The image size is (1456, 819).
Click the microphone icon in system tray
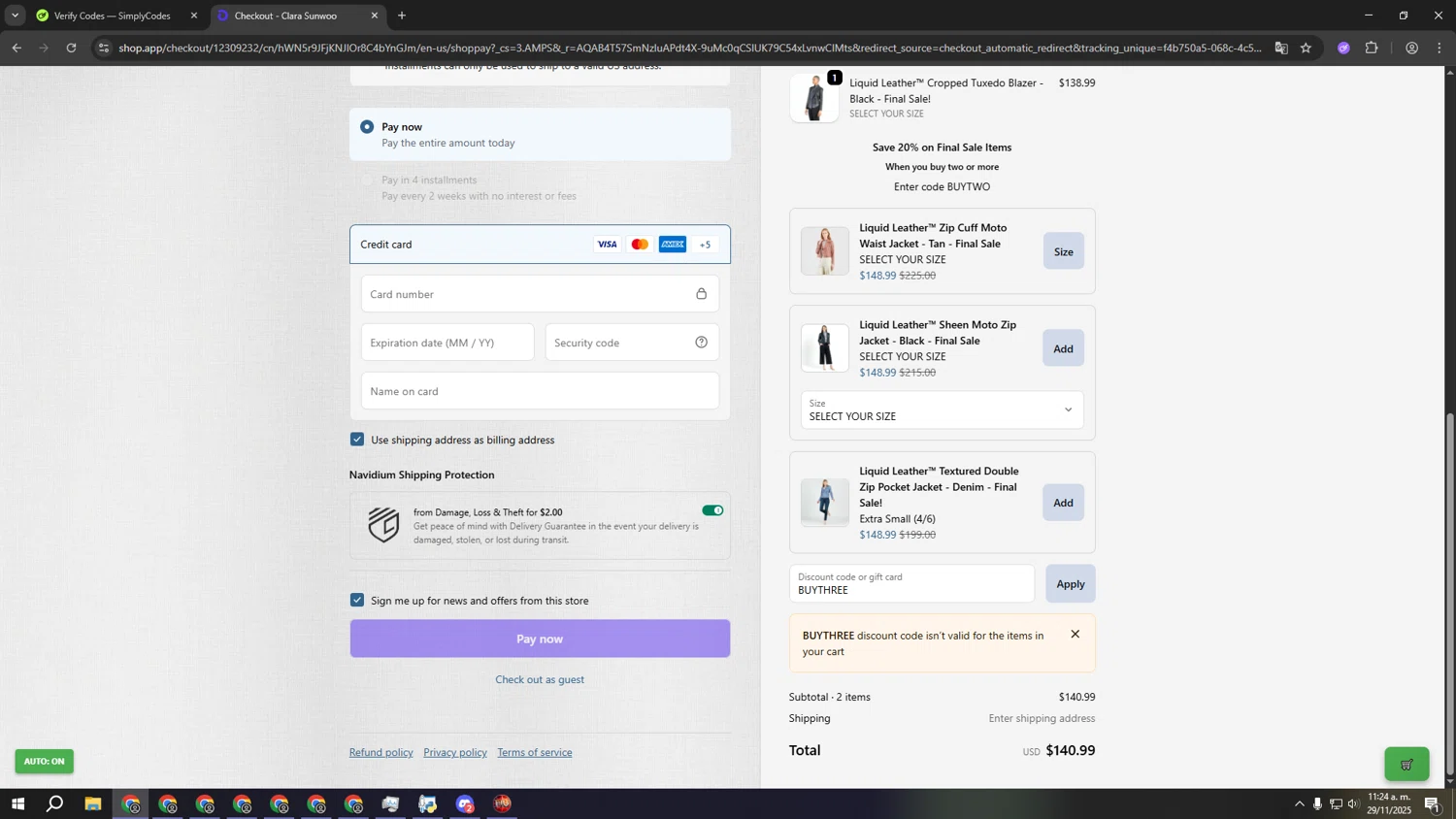[1317, 804]
